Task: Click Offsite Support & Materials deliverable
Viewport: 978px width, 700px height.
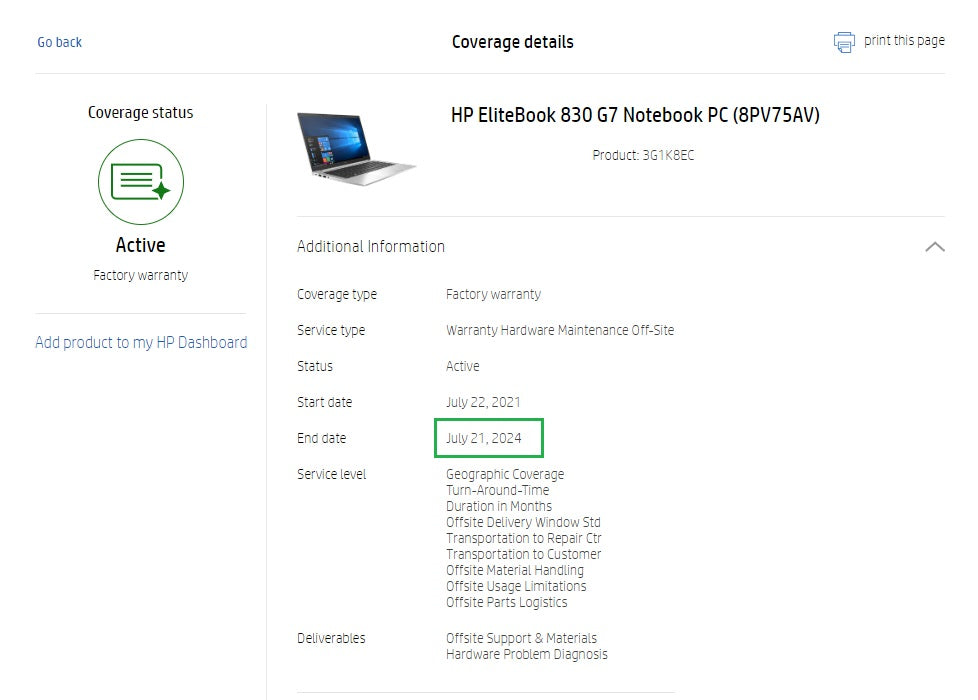Action: [x=521, y=638]
